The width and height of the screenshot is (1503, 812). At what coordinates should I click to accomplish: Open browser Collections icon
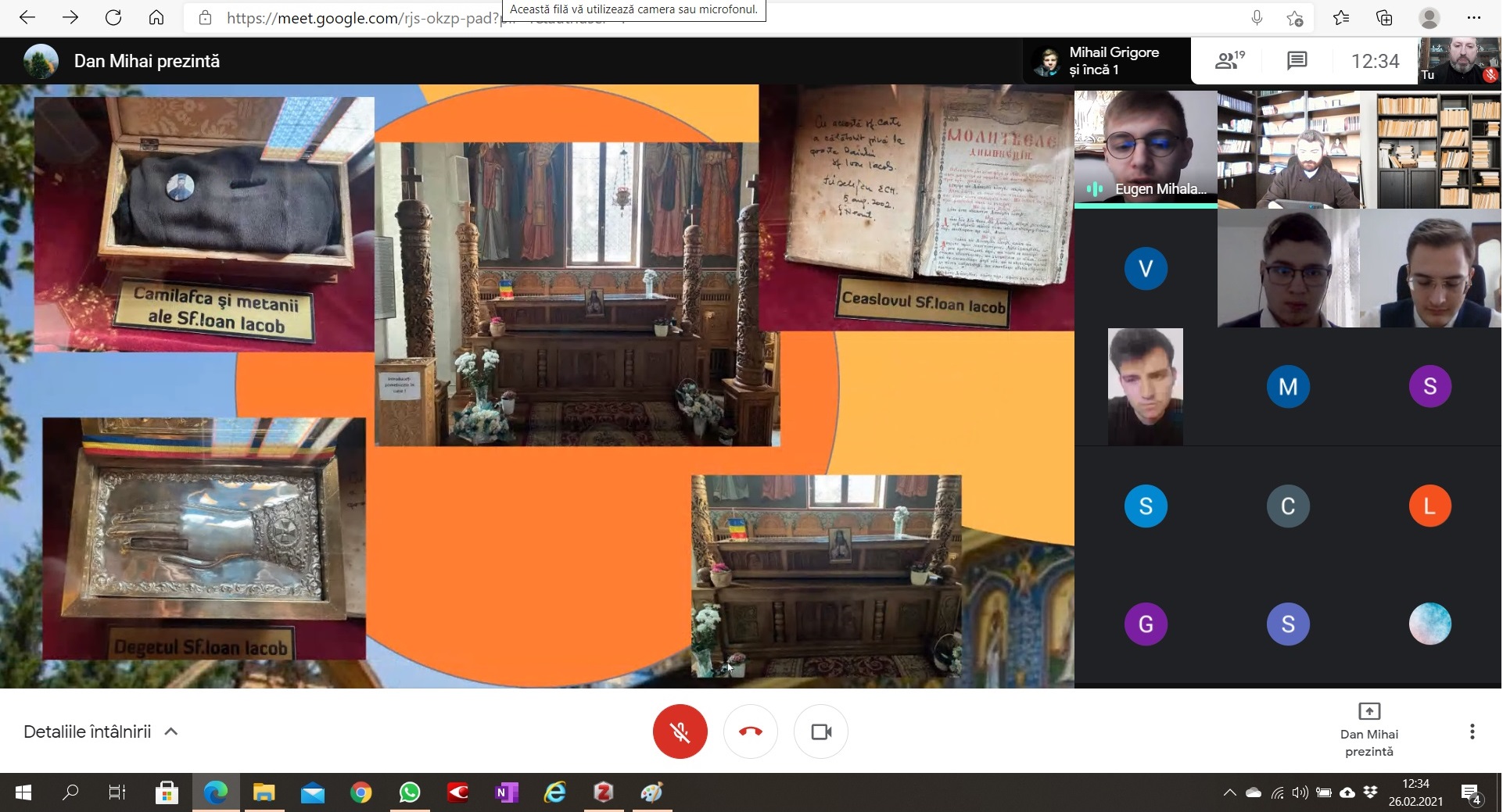coord(1384,18)
